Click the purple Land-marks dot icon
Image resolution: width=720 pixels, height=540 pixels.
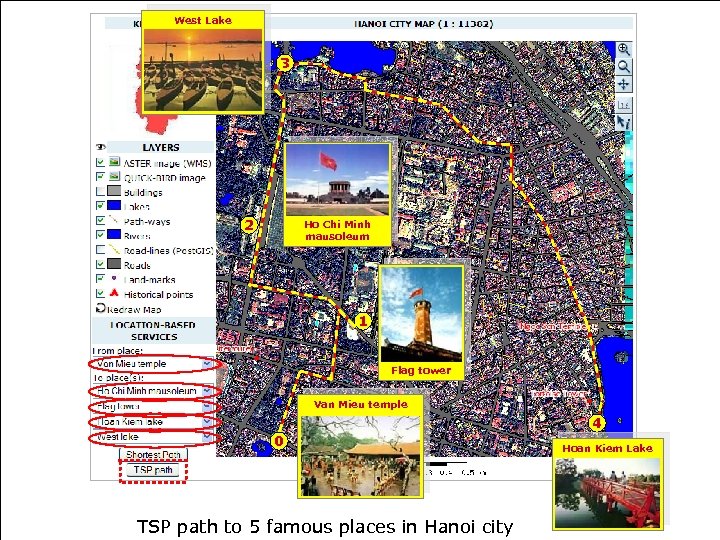pos(114,278)
